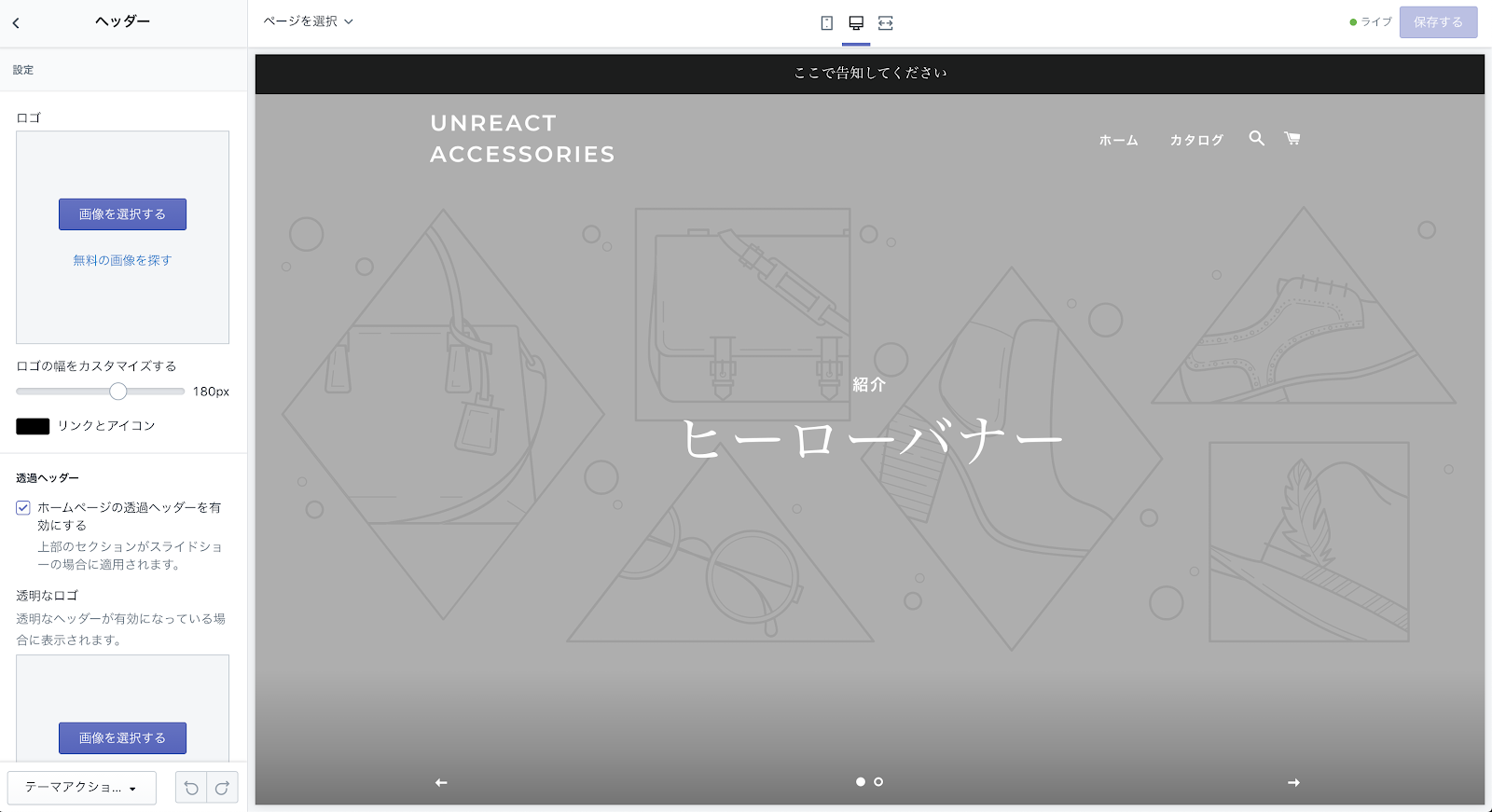Disable ホームページの透過ヘッダー checkbox

click(23, 508)
